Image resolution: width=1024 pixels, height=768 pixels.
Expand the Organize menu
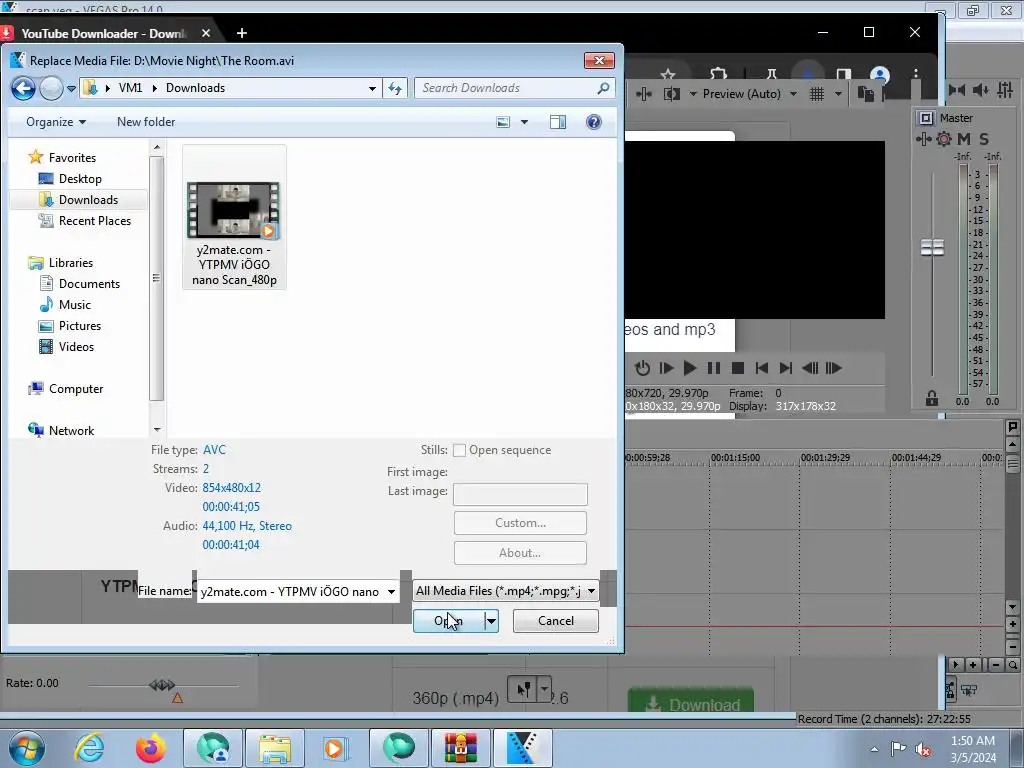(x=56, y=122)
